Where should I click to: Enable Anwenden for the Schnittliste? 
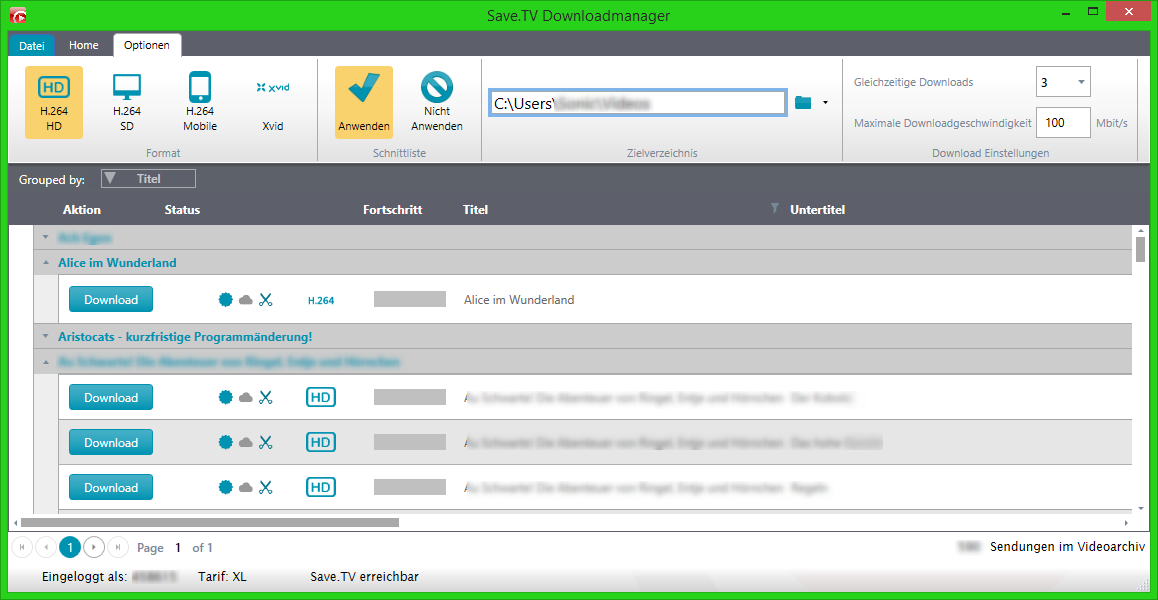point(364,102)
